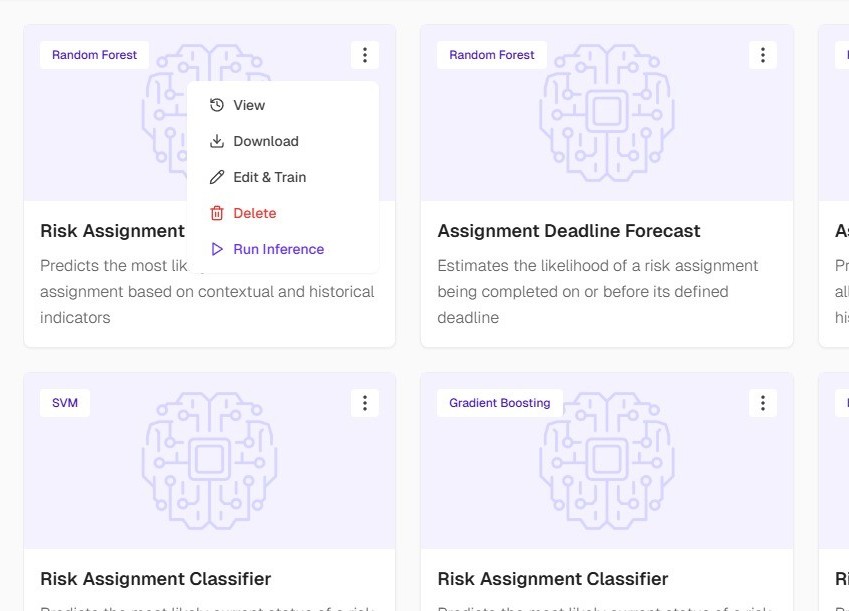This screenshot has height=611, width=849.
Task: Open the Assignment Deadline Forecast title
Action: point(569,231)
